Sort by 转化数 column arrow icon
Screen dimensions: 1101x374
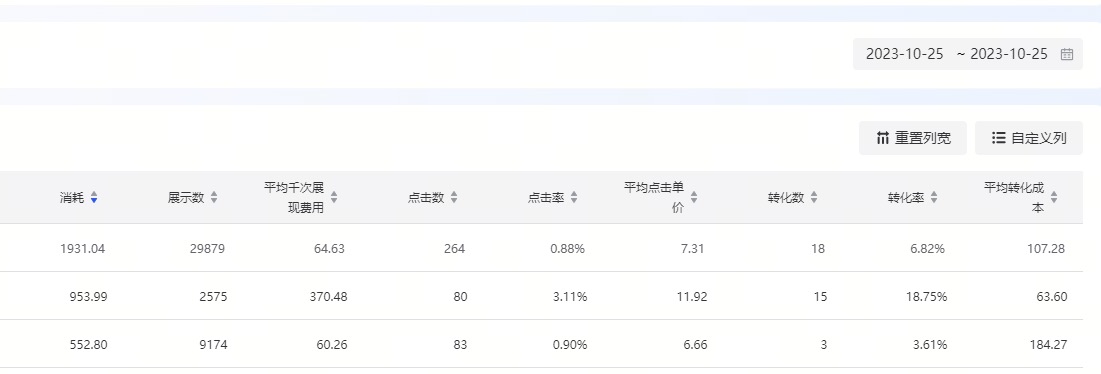[814, 198]
